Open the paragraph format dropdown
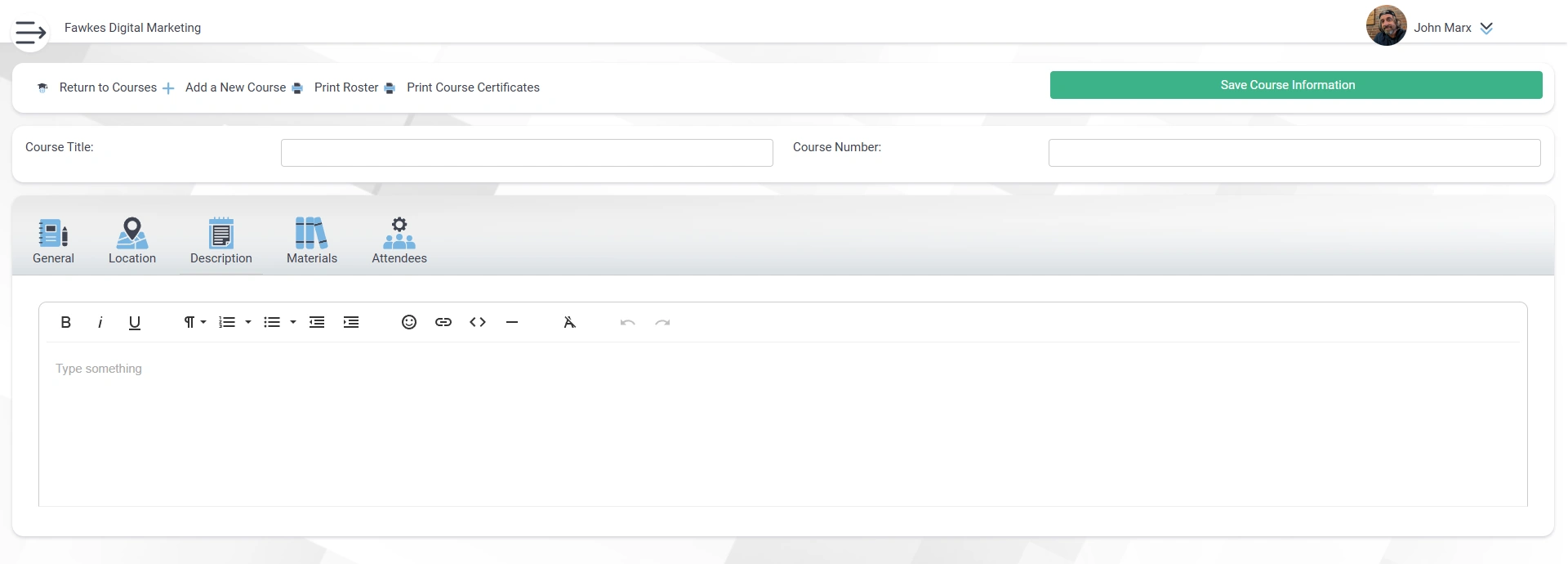1568x564 pixels. pos(194,322)
